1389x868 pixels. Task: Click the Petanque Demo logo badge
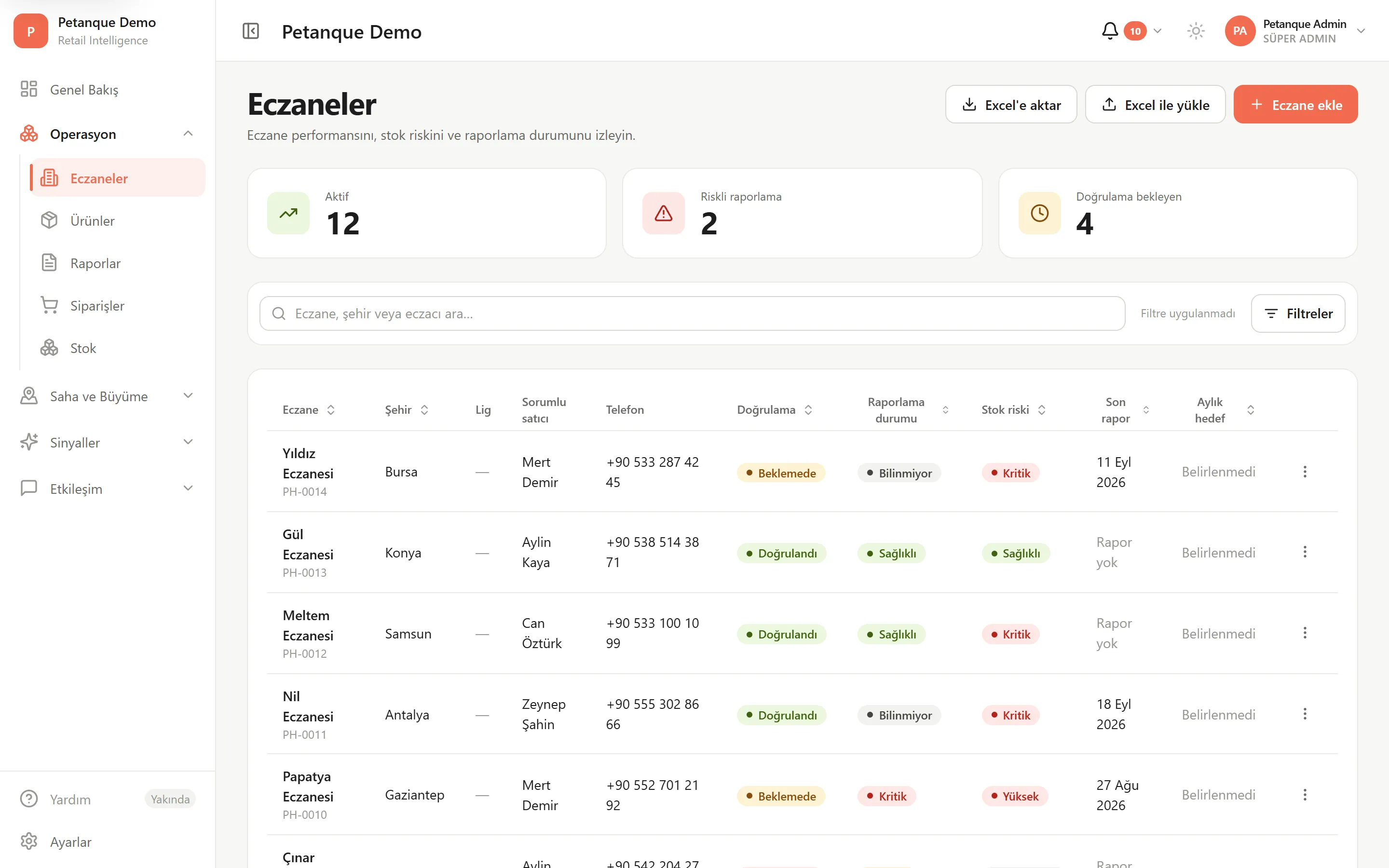point(30,31)
